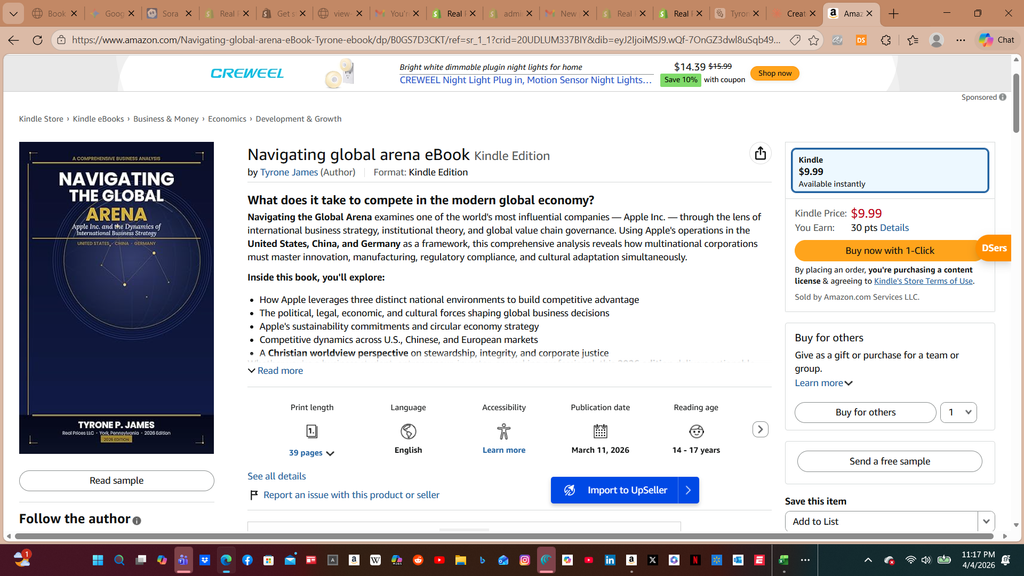Click the sponsored ad info icon
This screenshot has height=576, width=1024.
click(1002, 97)
